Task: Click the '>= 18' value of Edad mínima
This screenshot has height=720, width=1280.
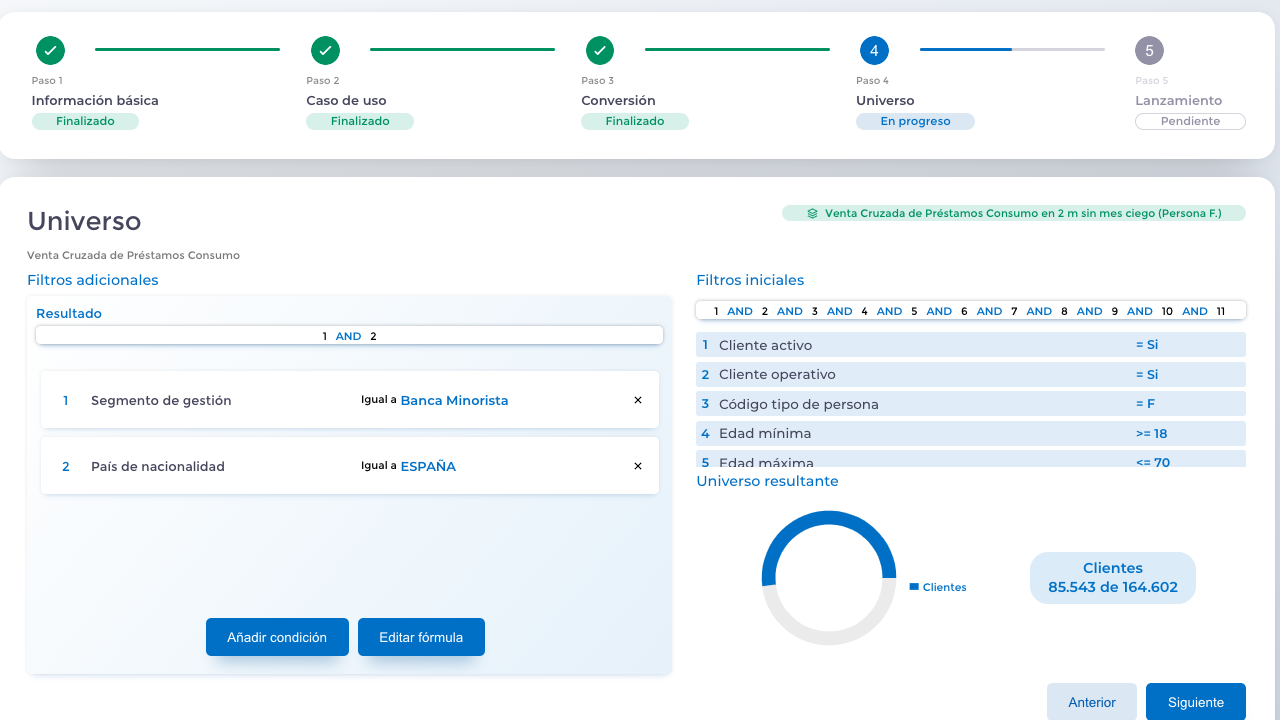Action: (x=1151, y=433)
